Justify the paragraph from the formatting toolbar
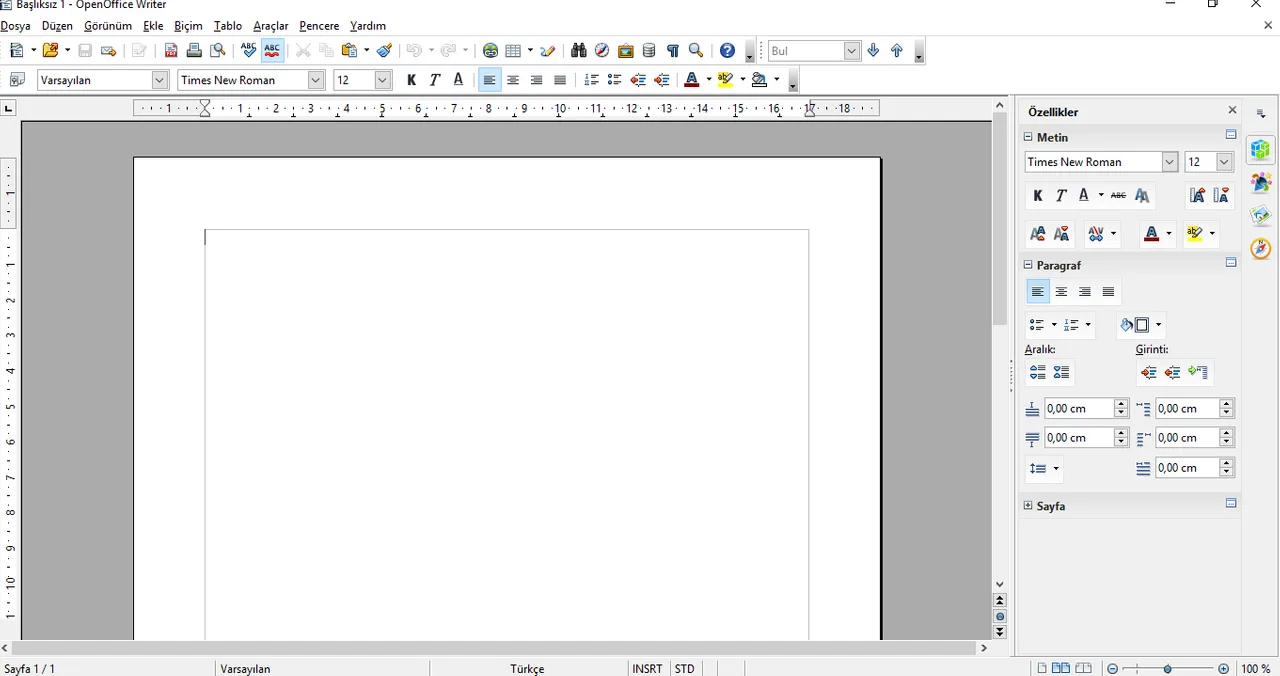Viewport: 1280px width, 676px height. tap(560, 80)
